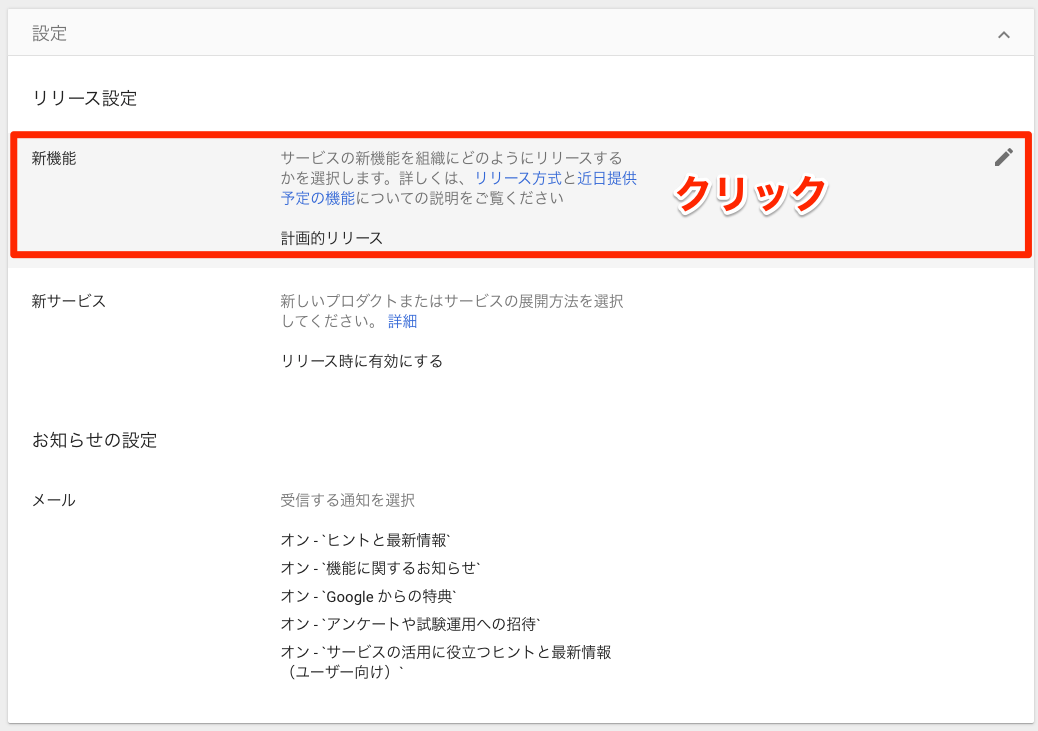Click the リリース時に有効にする setting value
The image size is (1038, 731).
[x=362, y=361]
